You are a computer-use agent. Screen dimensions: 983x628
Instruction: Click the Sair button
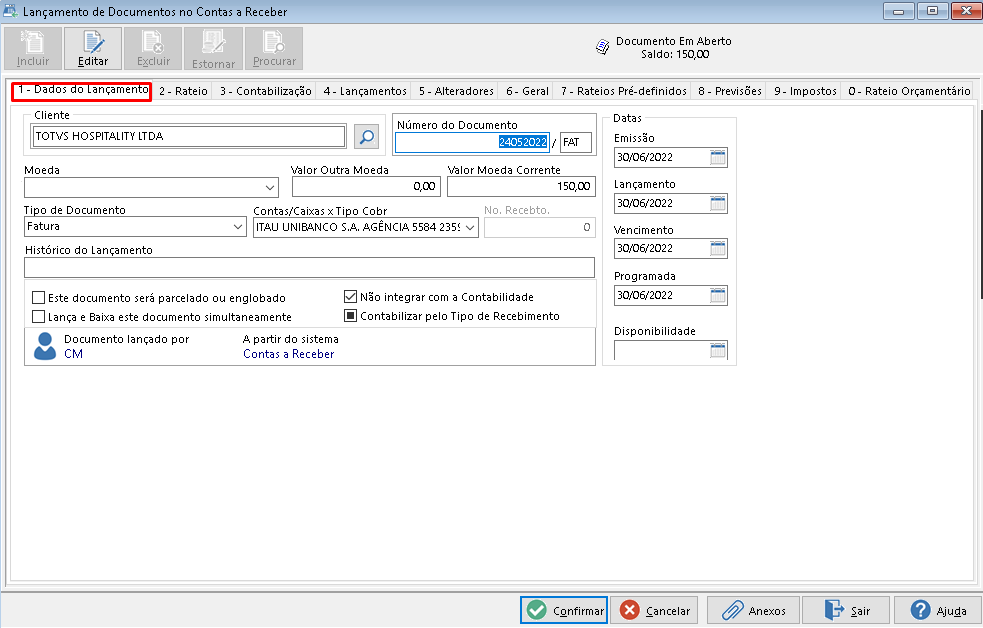(x=846, y=610)
